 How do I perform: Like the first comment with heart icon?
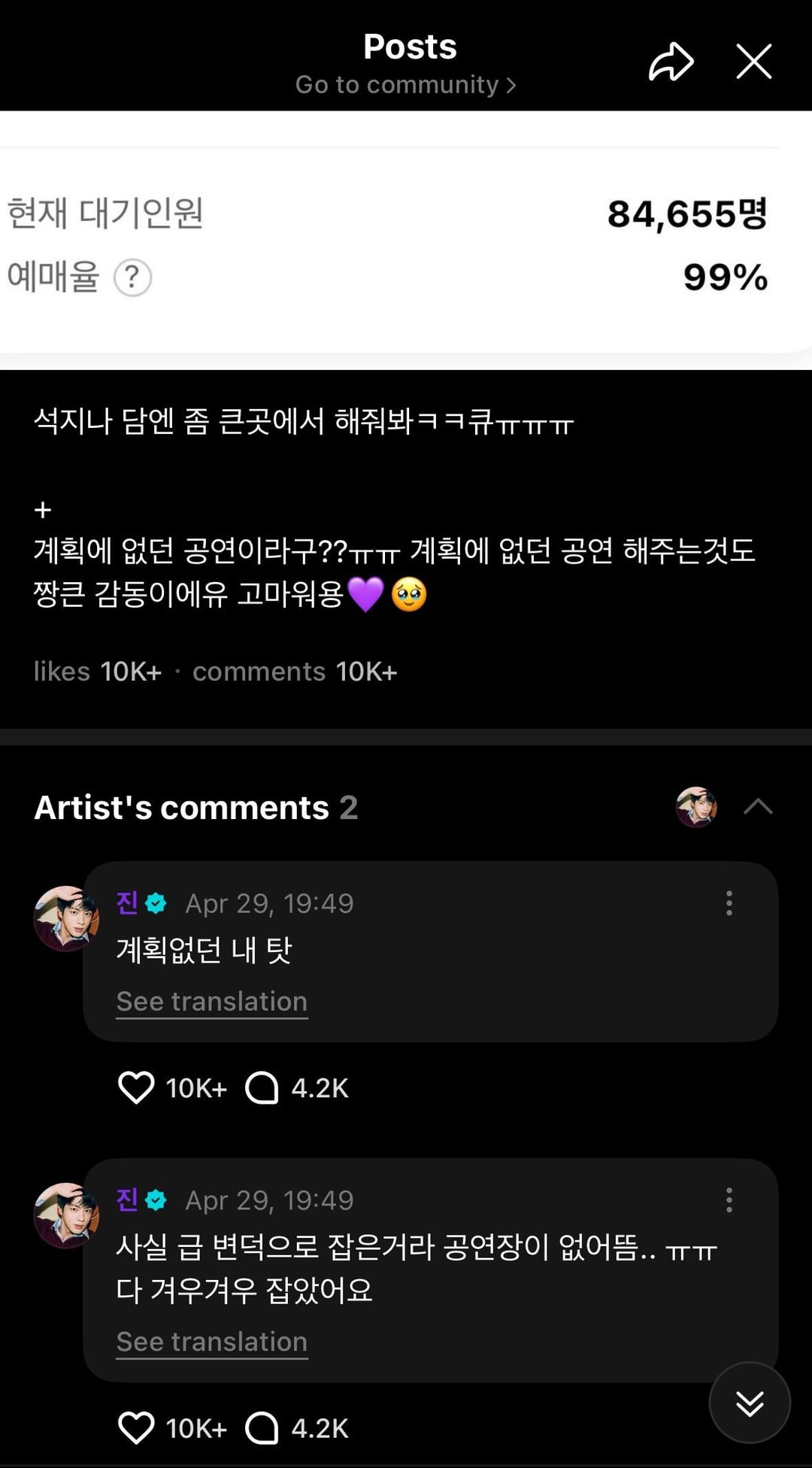[136, 1088]
